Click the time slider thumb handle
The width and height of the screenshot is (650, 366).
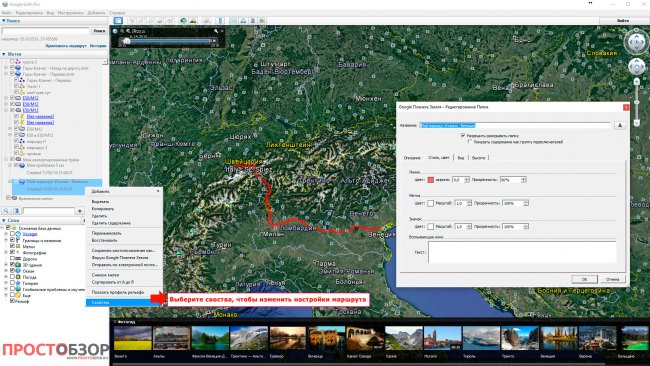click(x=126, y=41)
